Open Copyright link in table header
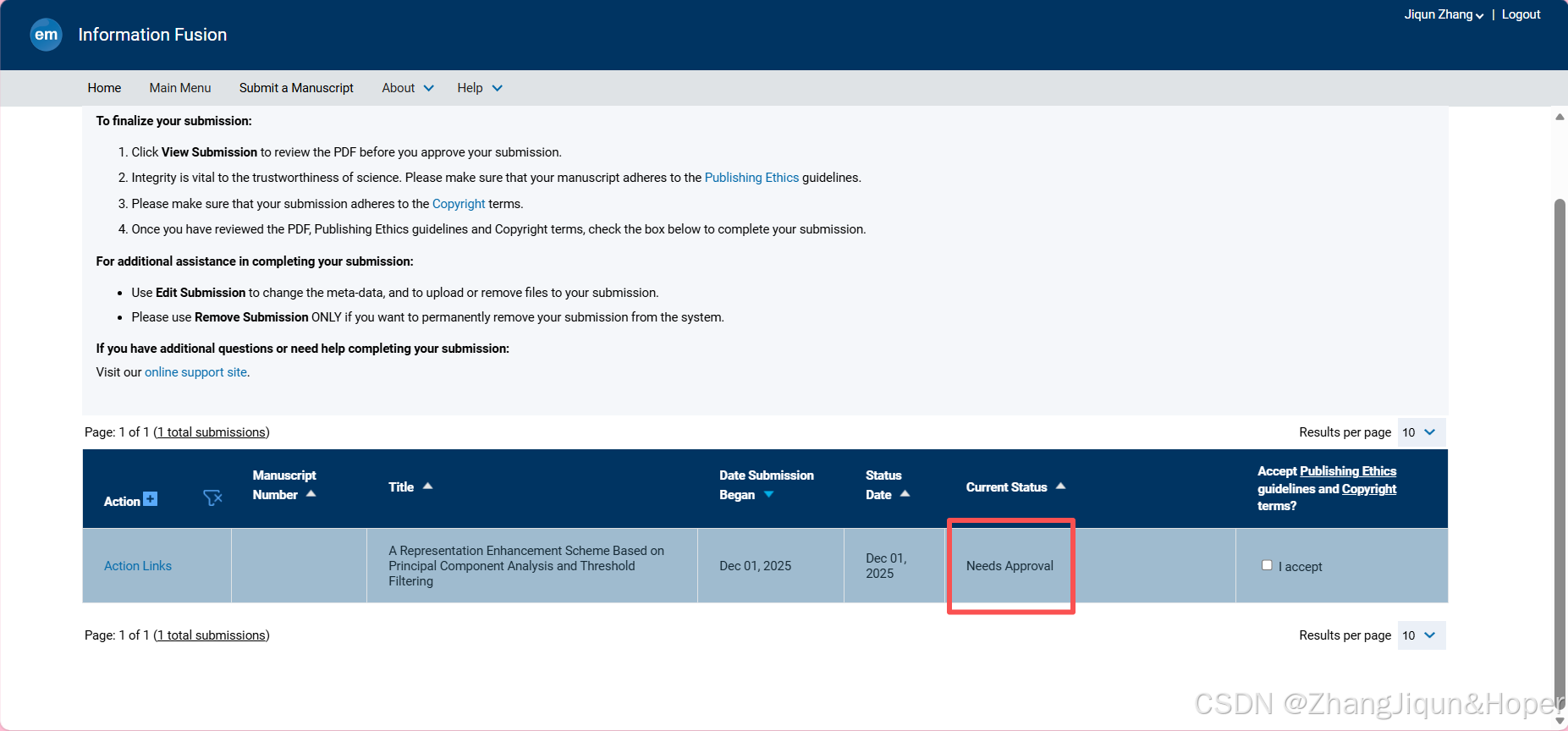The width and height of the screenshot is (1568, 731). [x=1369, y=489]
